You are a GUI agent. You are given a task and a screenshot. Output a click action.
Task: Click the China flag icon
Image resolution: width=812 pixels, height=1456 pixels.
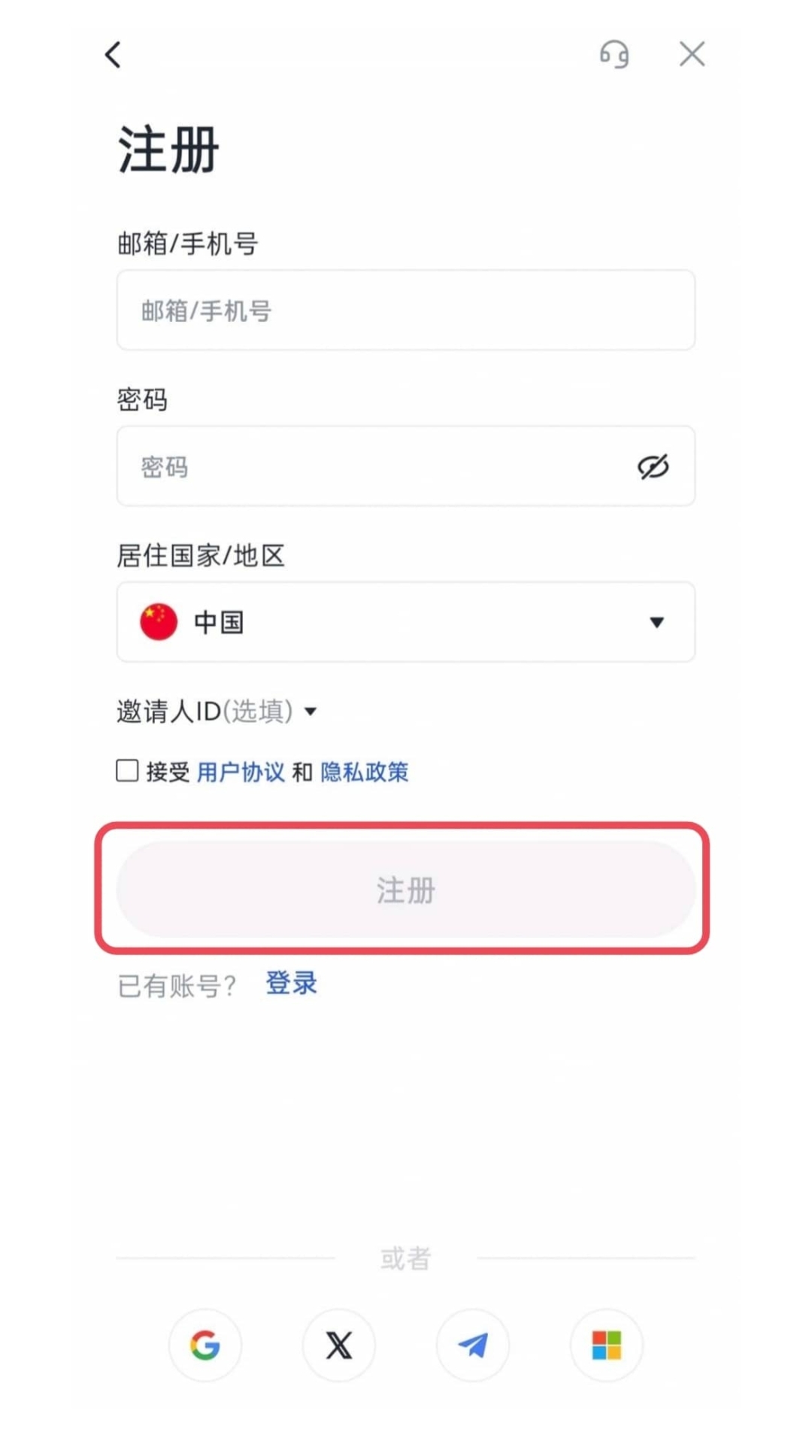(158, 621)
